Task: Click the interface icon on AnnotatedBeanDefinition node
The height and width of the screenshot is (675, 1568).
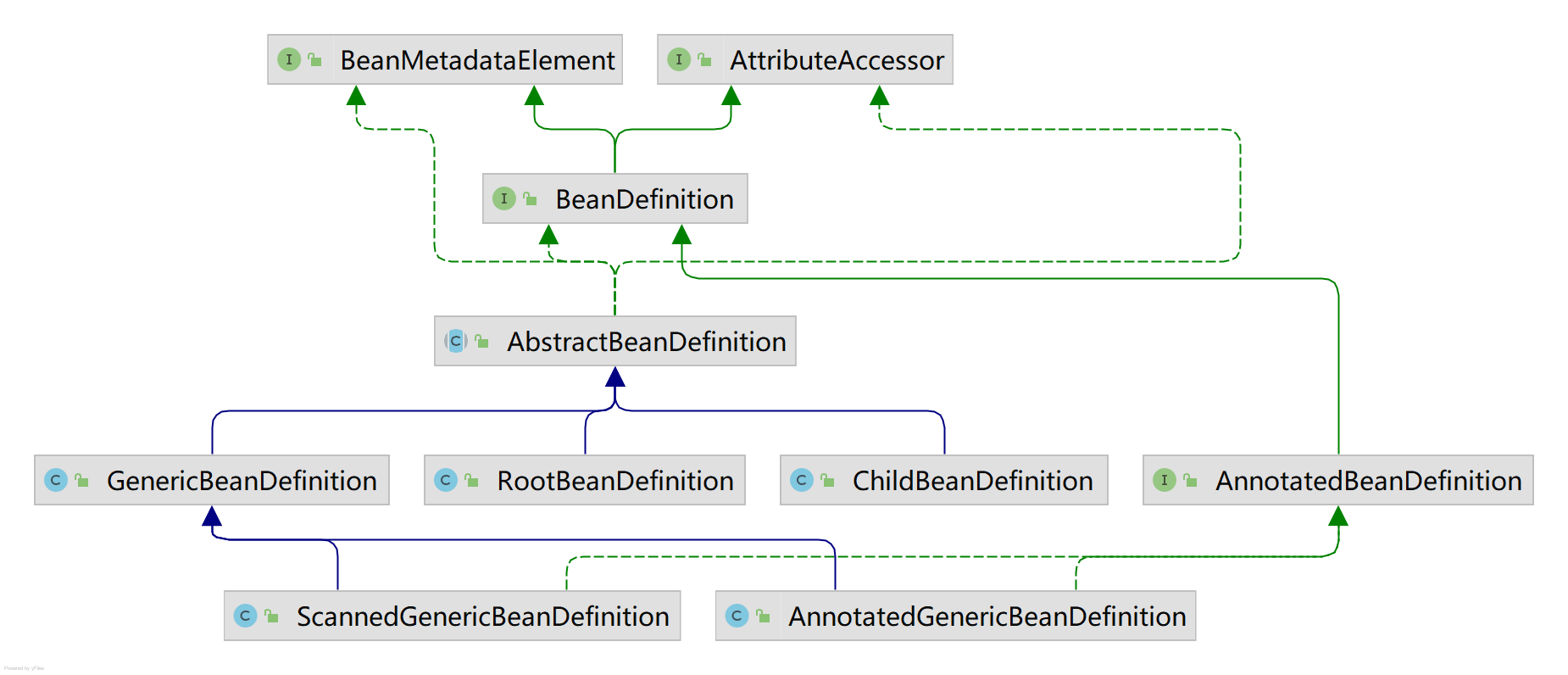Action: pos(1165,480)
